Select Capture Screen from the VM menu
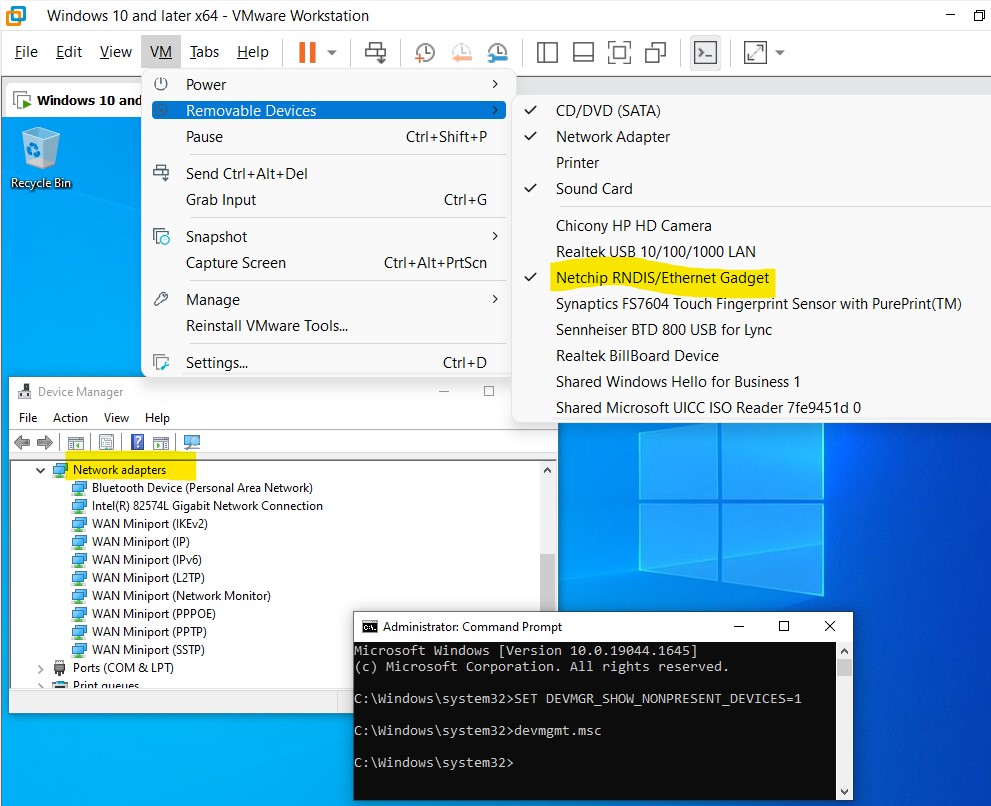Screen dimensions: 991x806 coord(329,262)
